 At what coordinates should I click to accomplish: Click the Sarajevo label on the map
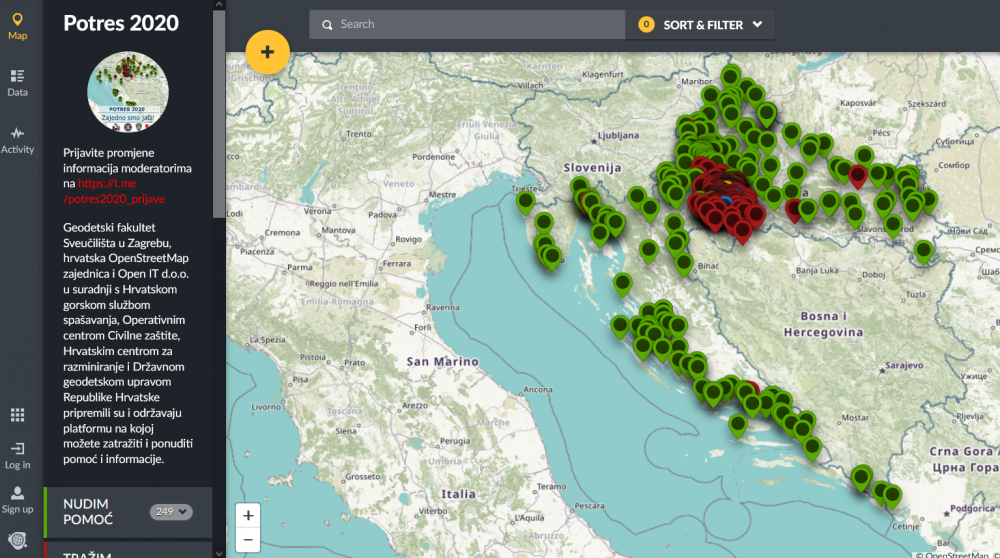(904, 365)
